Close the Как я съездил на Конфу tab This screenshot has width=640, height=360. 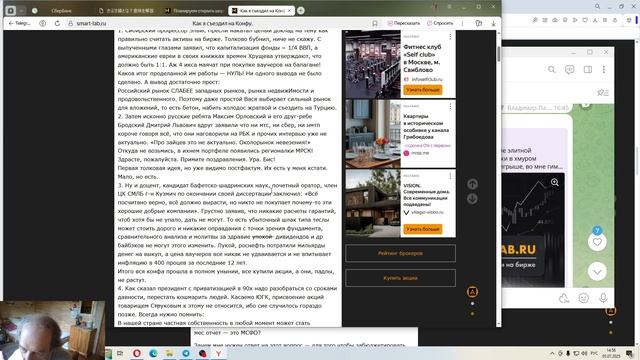pos(289,11)
